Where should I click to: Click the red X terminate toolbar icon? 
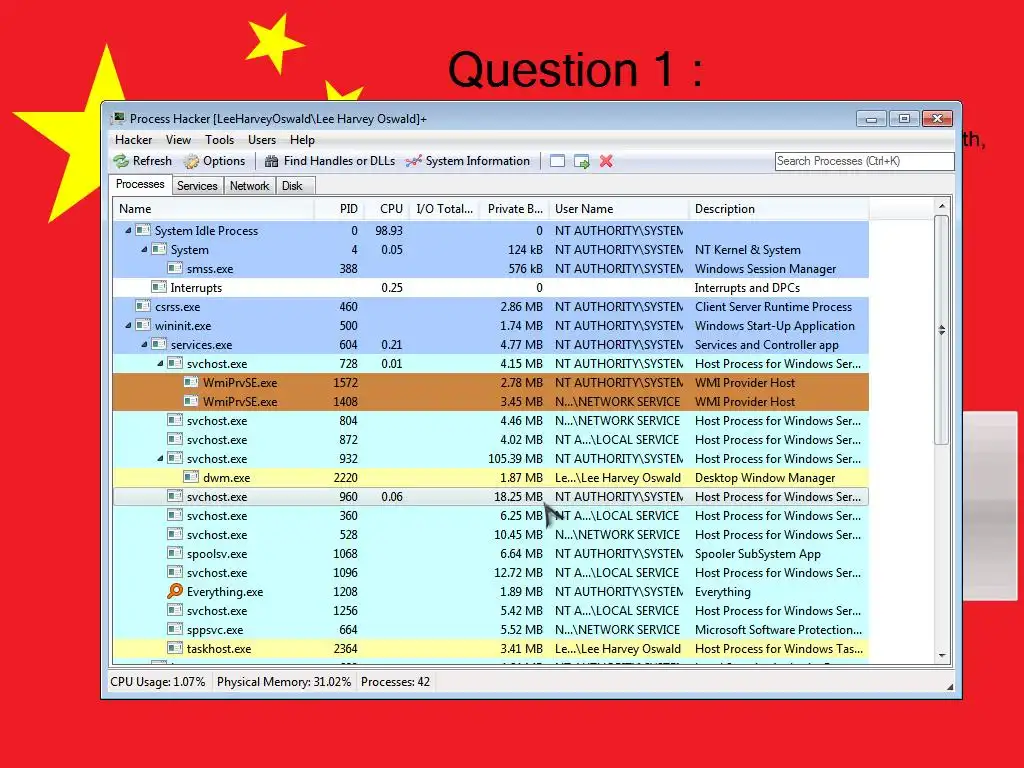pos(606,161)
